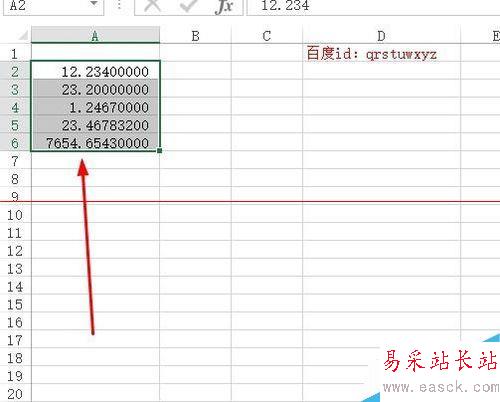Select row 11 header

click(x=15, y=233)
